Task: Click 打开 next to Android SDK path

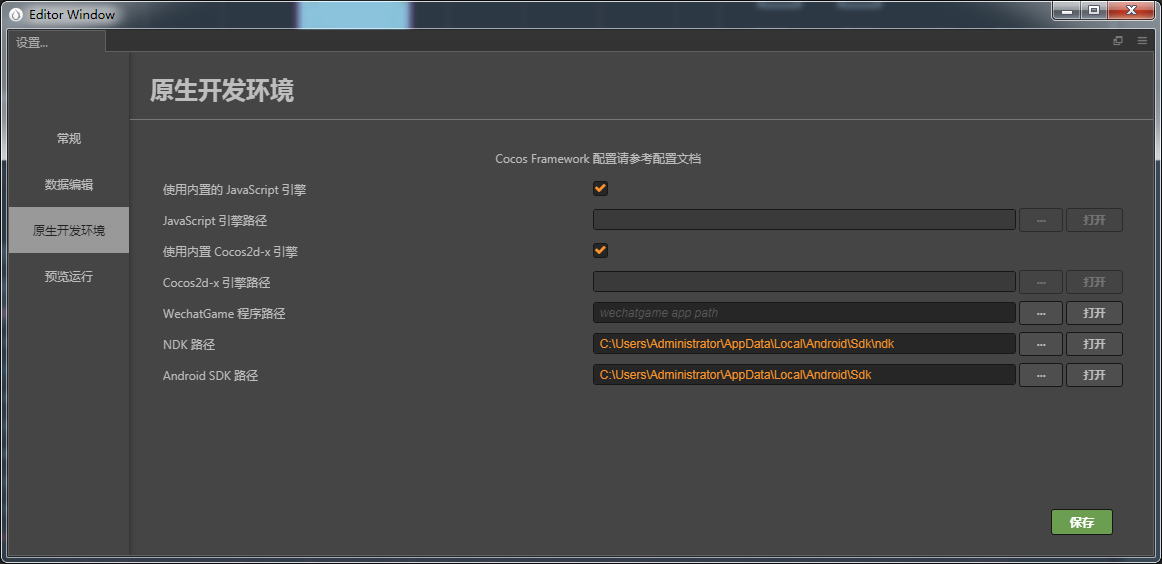Action: click(1094, 375)
